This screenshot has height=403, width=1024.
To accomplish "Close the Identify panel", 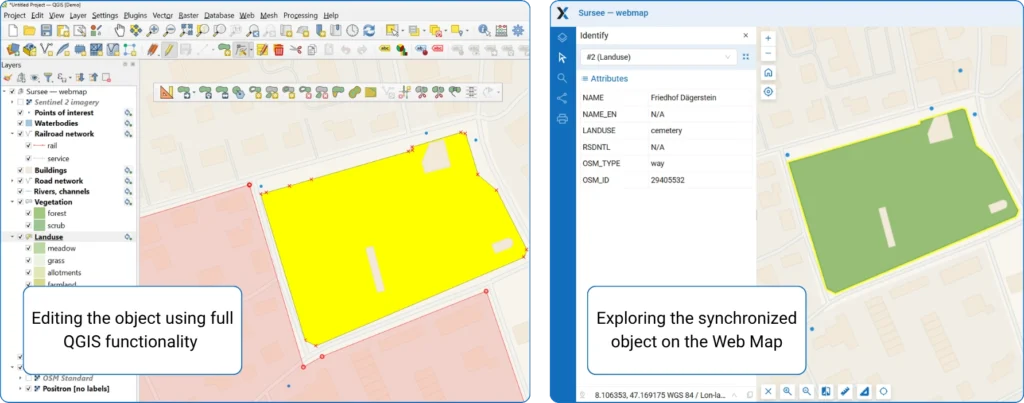I will click(x=745, y=35).
